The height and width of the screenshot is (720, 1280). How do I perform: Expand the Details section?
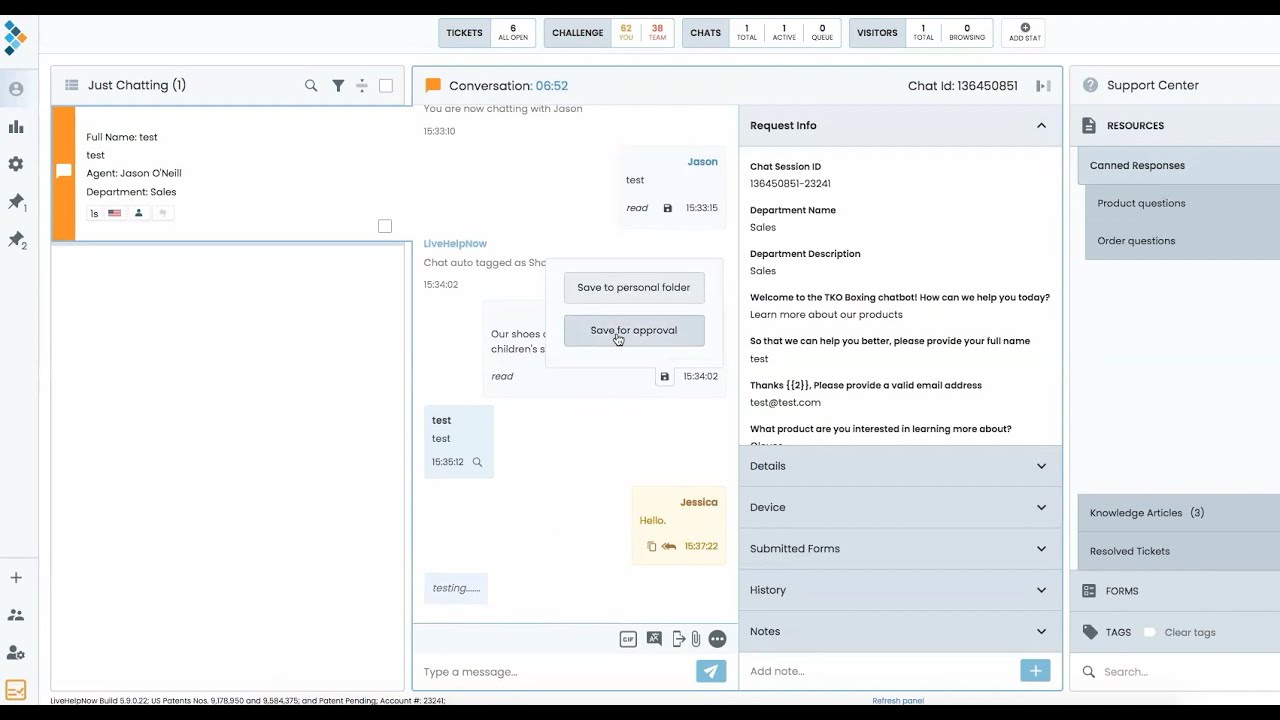pos(900,466)
